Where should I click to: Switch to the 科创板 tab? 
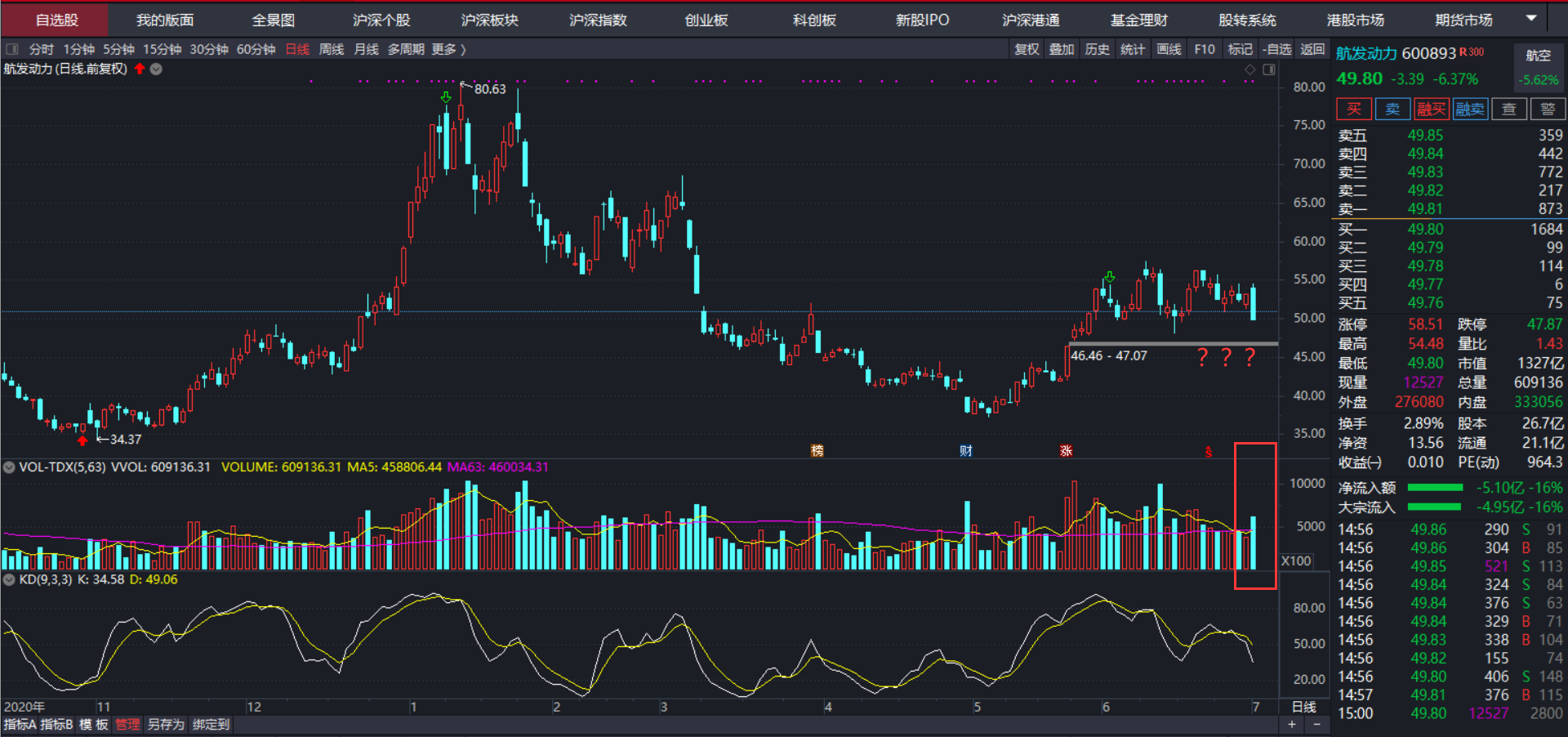point(814,20)
